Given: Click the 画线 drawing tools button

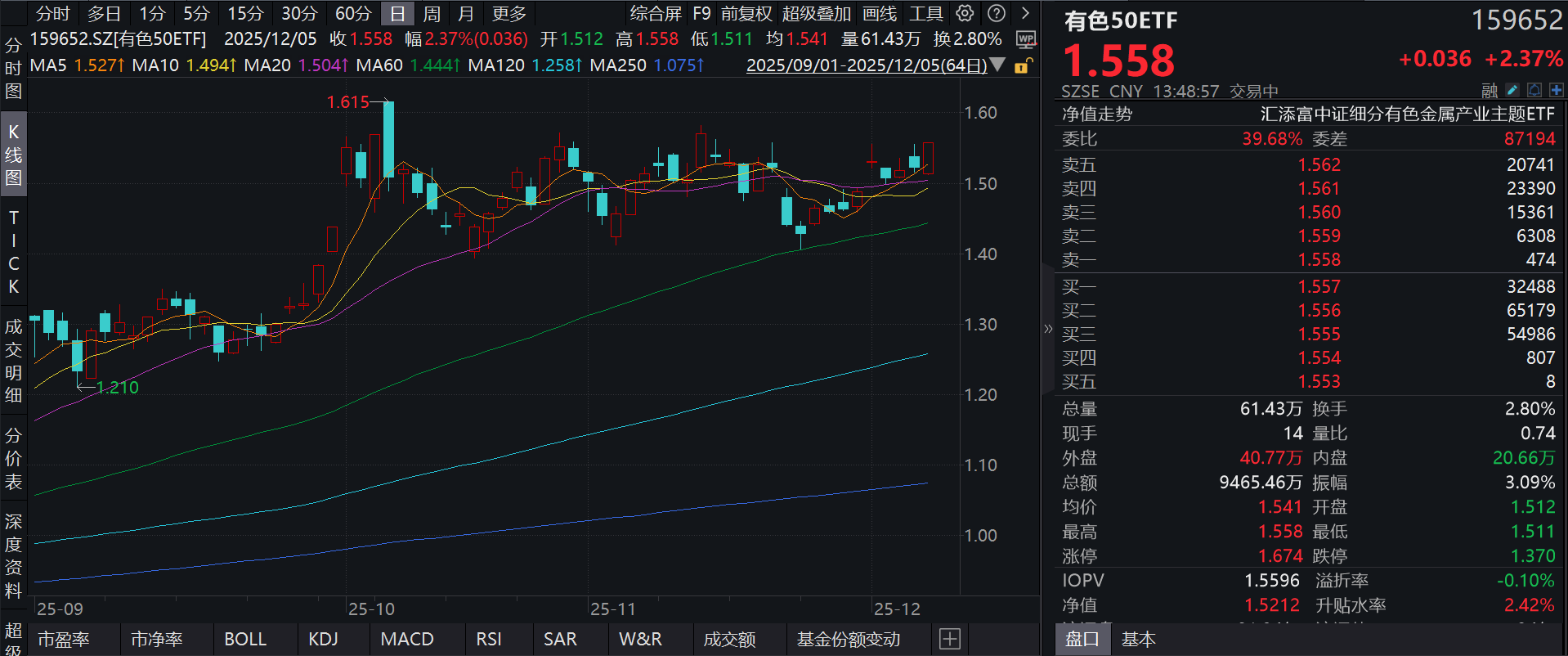Looking at the screenshot, I should [x=880, y=14].
